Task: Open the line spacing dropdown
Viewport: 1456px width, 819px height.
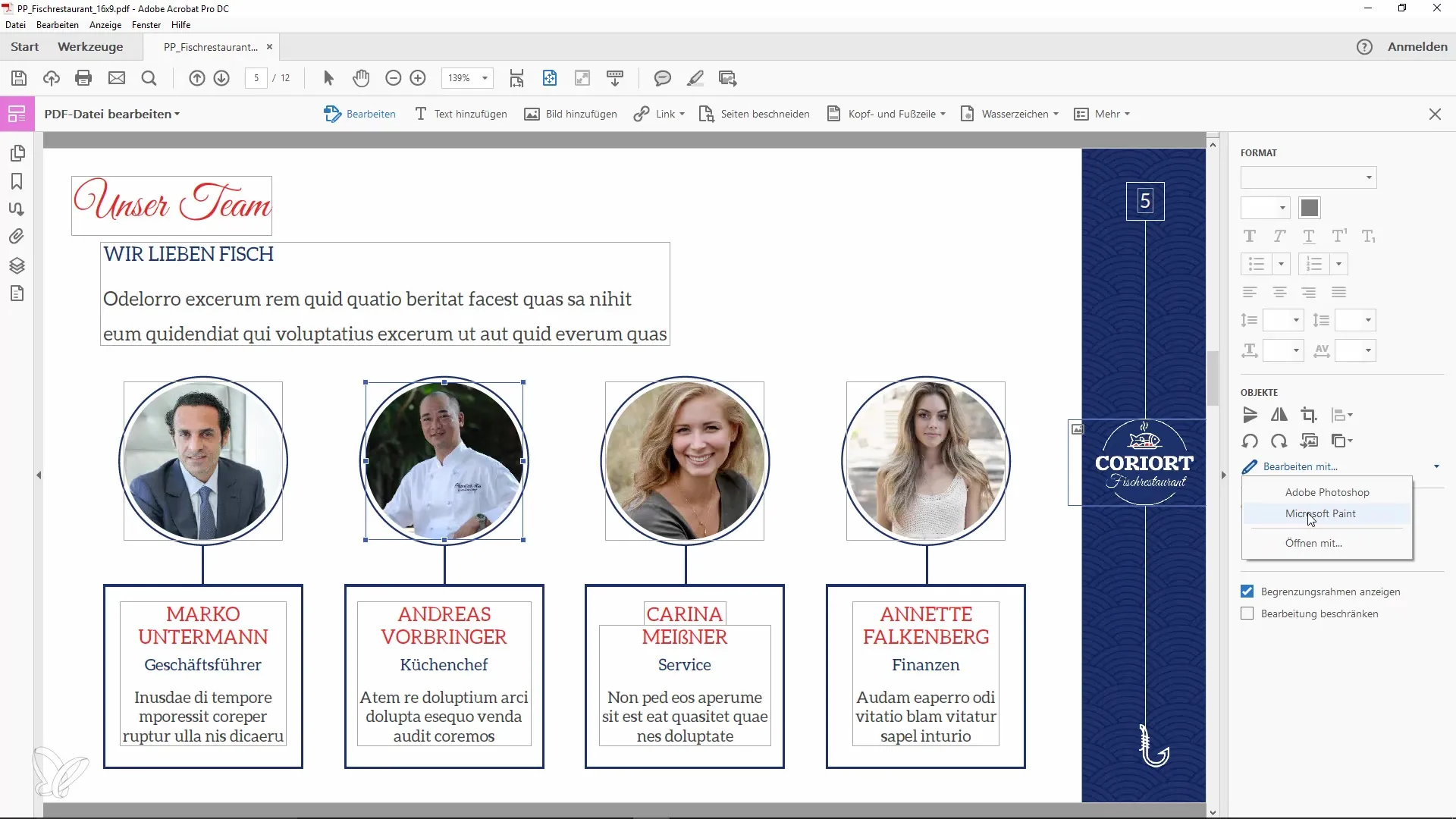Action: [x=1283, y=320]
